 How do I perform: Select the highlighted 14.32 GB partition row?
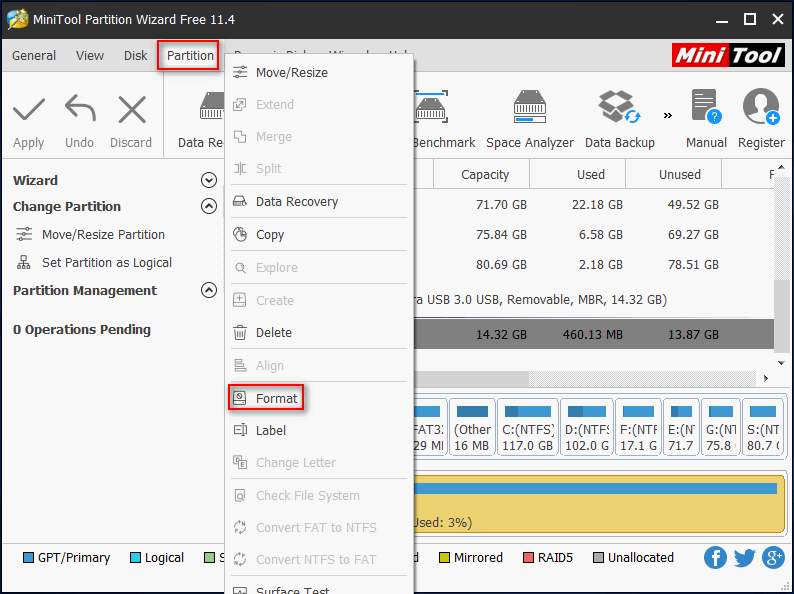(x=594, y=335)
